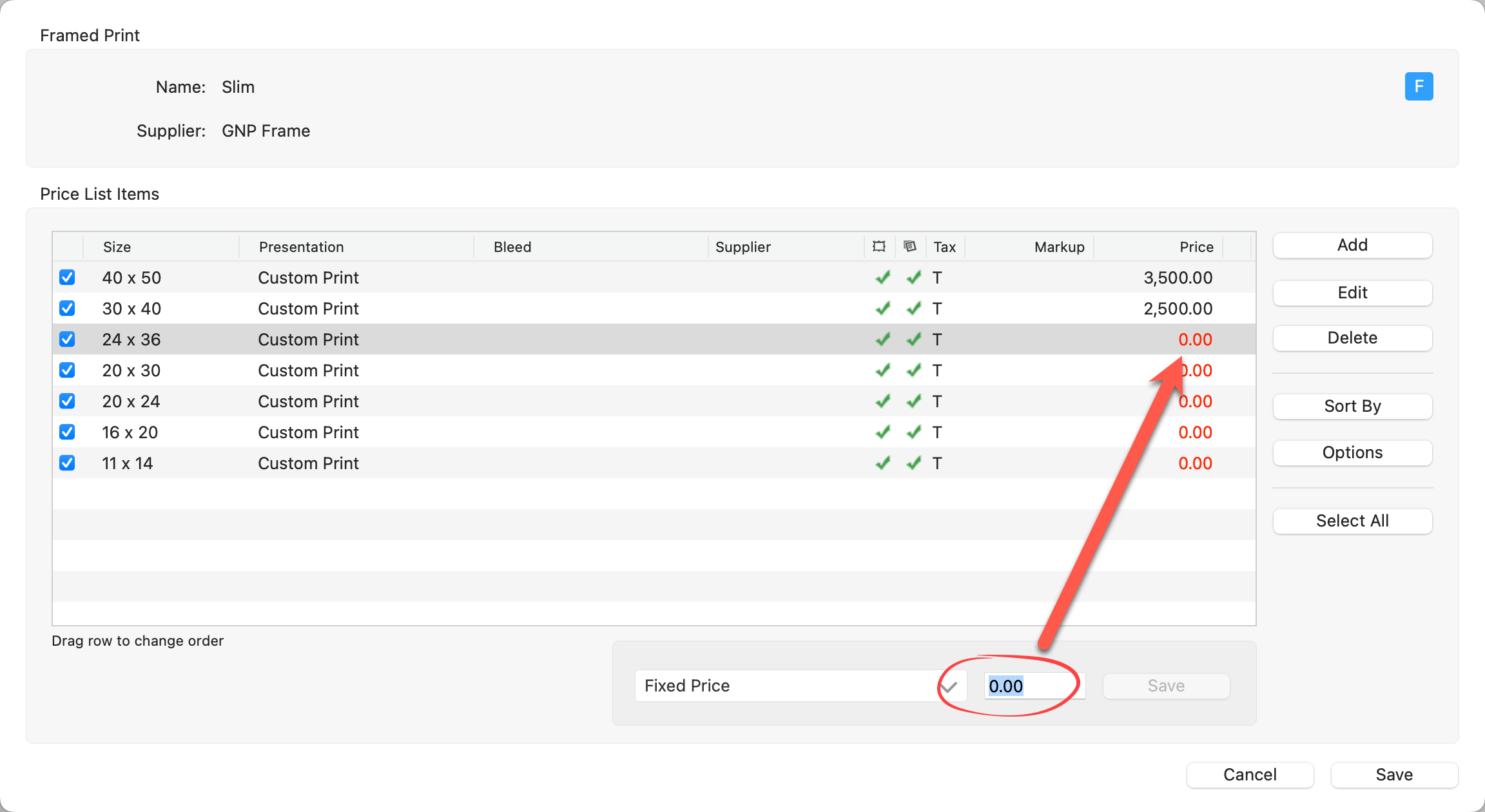1485x812 pixels.
Task: Uncheck the 20 x 30 row checkbox
Action: pos(67,371)
